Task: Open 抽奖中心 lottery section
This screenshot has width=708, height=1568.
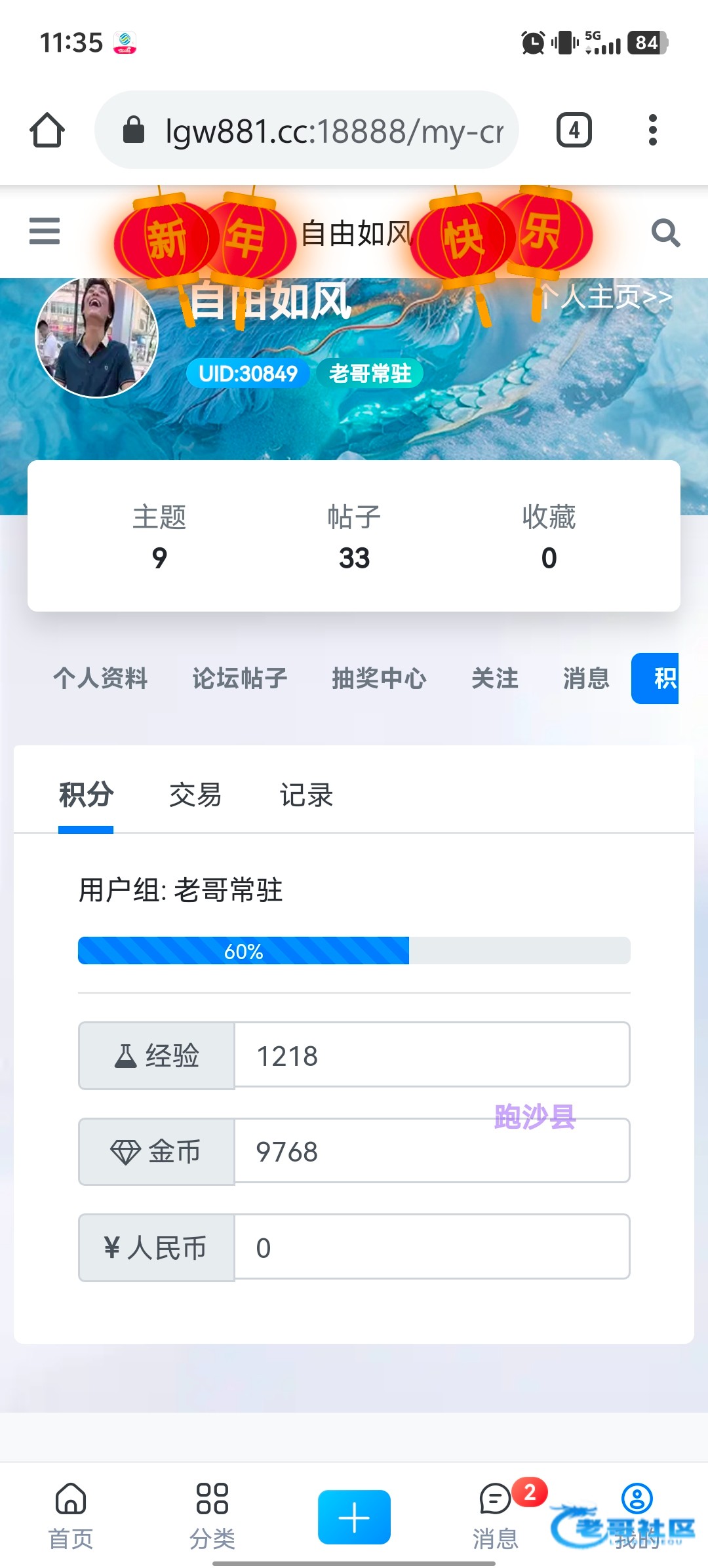Action: pos(379,678)
